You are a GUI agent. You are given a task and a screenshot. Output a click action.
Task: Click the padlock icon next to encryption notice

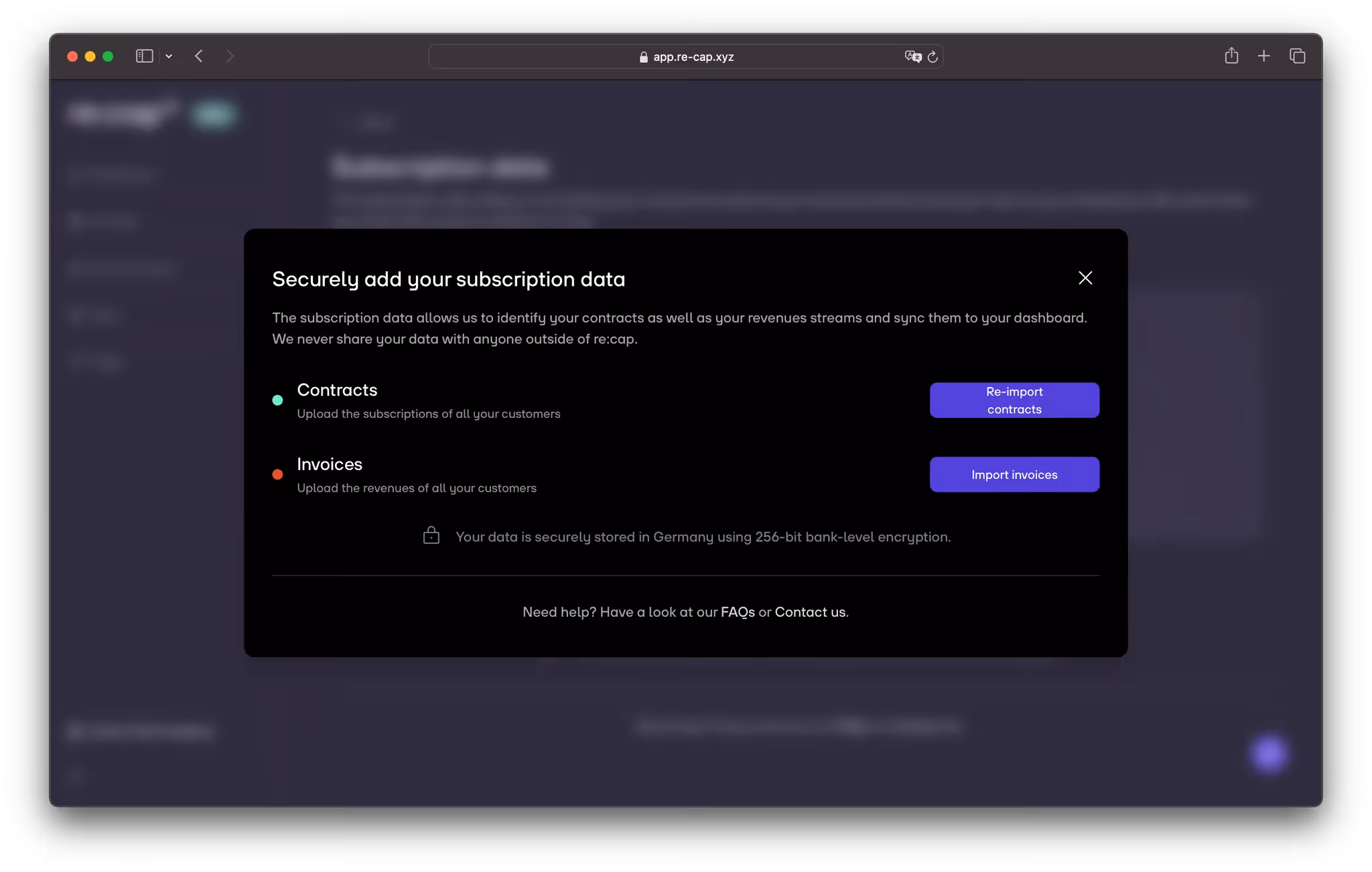tap(431, 536)
